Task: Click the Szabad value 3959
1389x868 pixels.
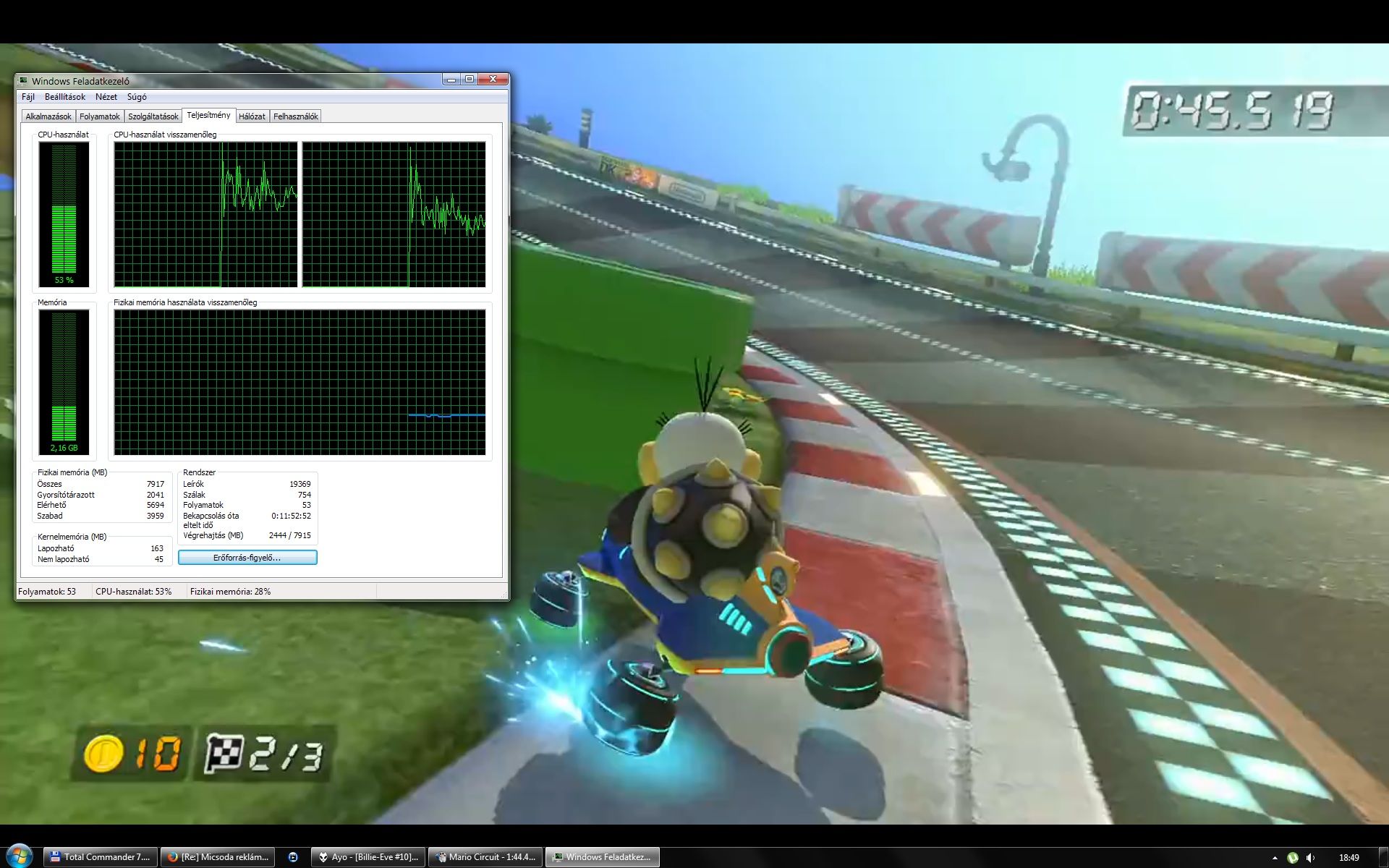Action: [x=155, y=516]
